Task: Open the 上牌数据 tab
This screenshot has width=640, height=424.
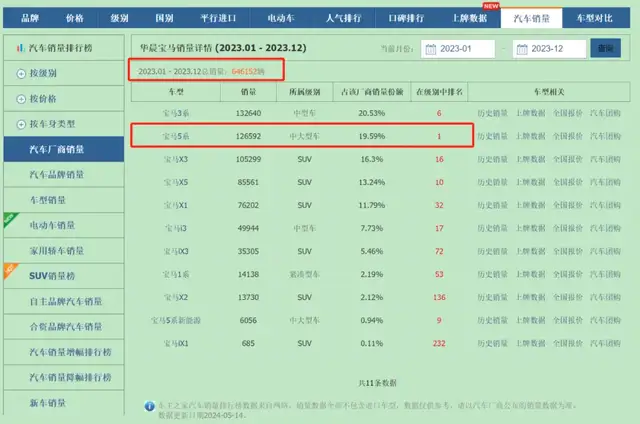Action: 469,18
